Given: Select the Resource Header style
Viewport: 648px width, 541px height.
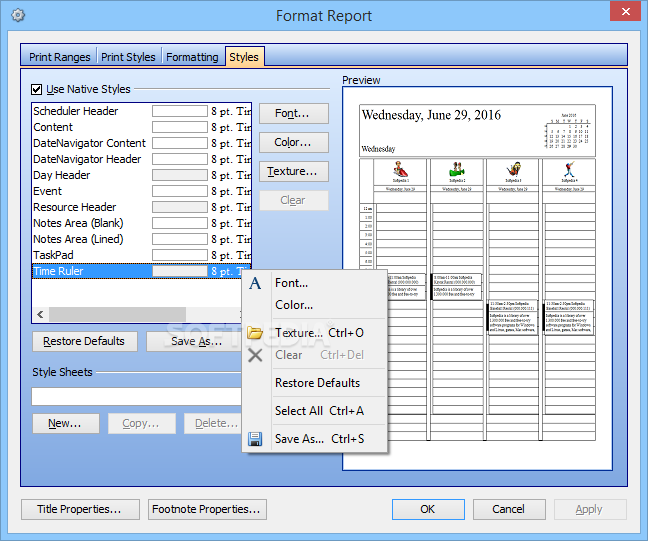Looking at the screenshot, I should coord(141,207).
